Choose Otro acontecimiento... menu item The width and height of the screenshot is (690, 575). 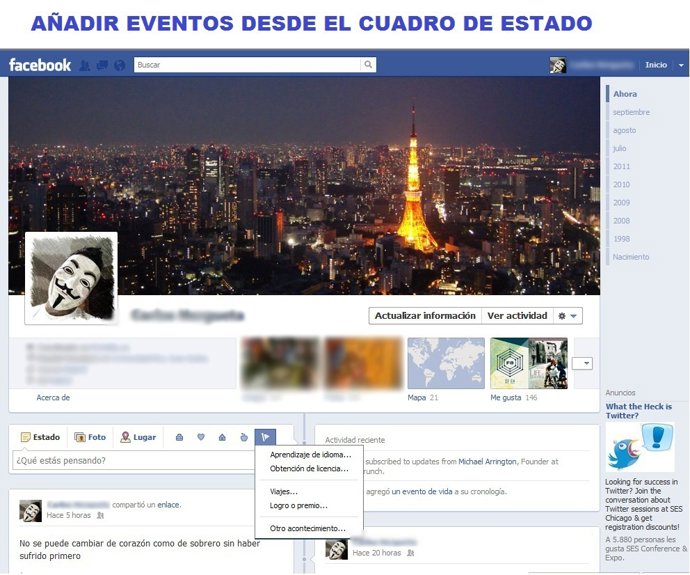pos(308,528)
